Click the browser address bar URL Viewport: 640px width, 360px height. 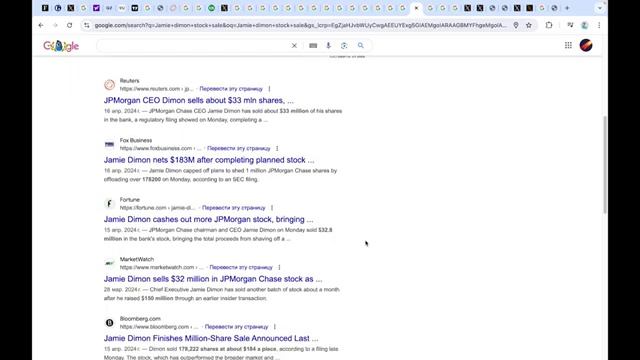click(x=300, y=25)
